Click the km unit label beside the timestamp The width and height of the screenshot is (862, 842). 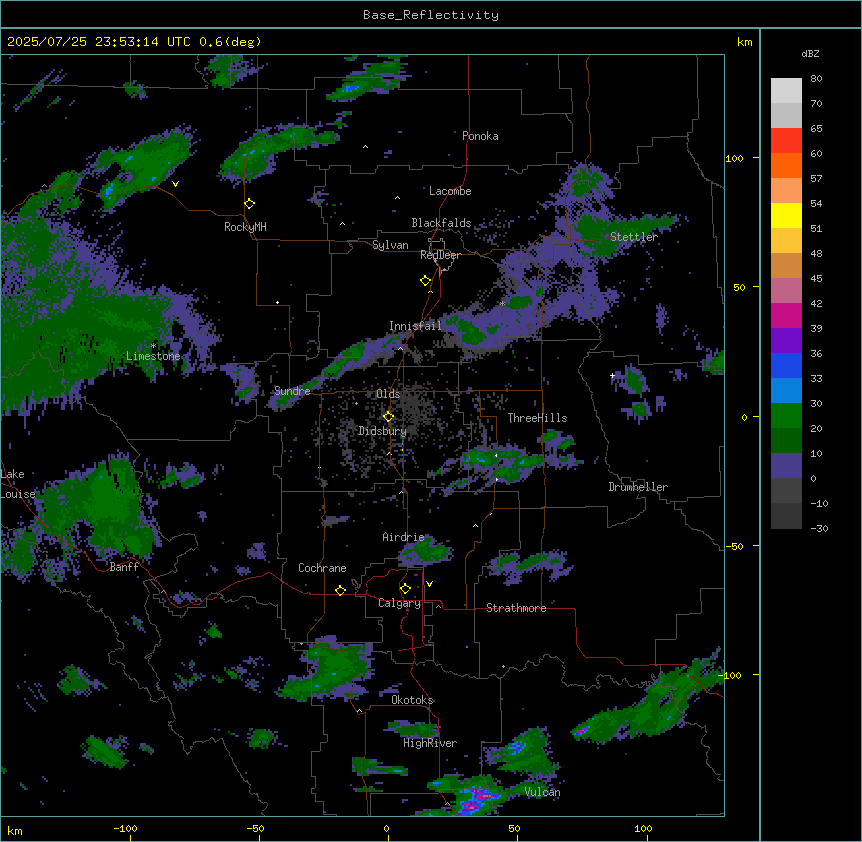click(745, 42)
